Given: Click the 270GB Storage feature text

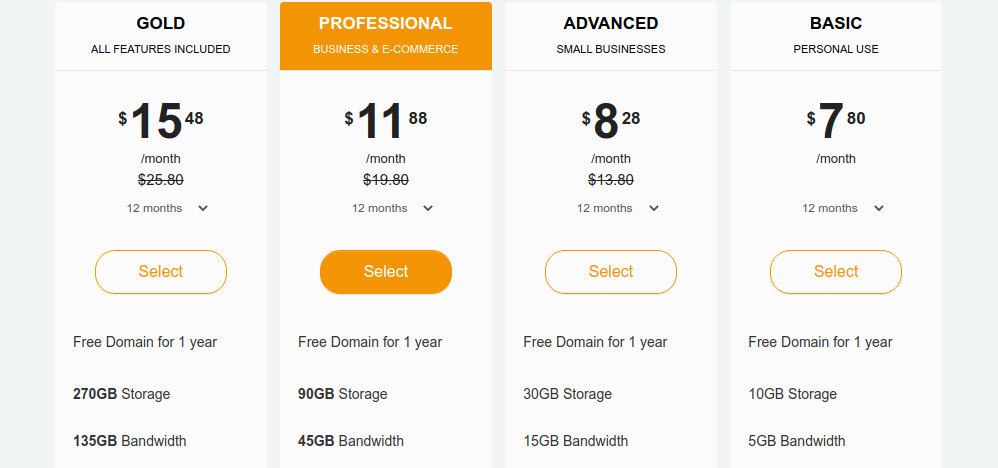Looking at the screenshot, I should 122,394.
